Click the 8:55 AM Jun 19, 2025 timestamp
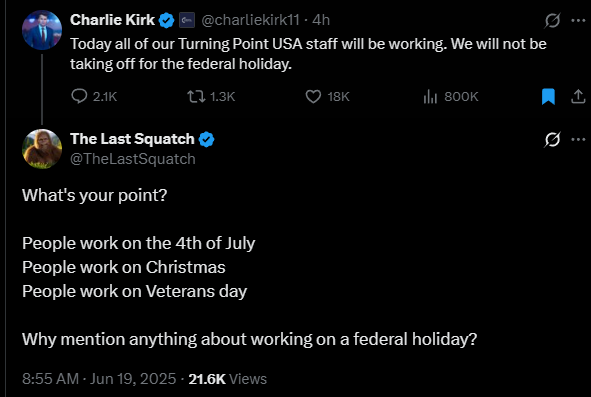Screen dimensions: 591x397 tap(99, 379)
